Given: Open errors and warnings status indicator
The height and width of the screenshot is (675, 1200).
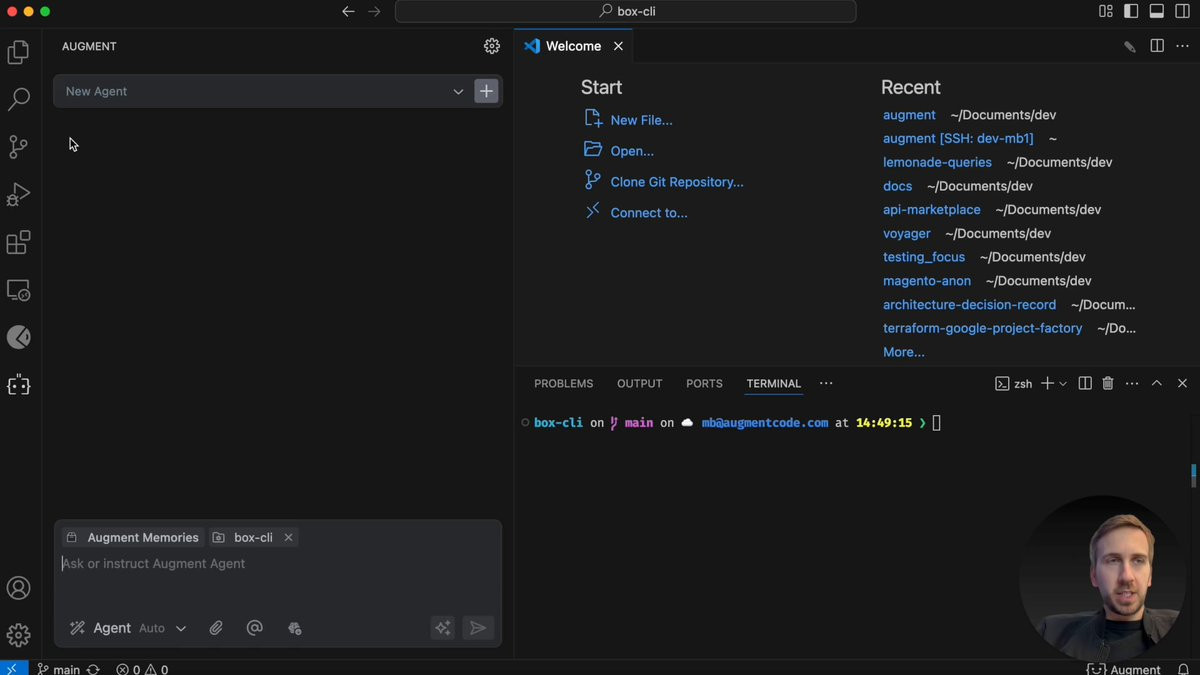Looking at the screenshot, I should 142,669.
